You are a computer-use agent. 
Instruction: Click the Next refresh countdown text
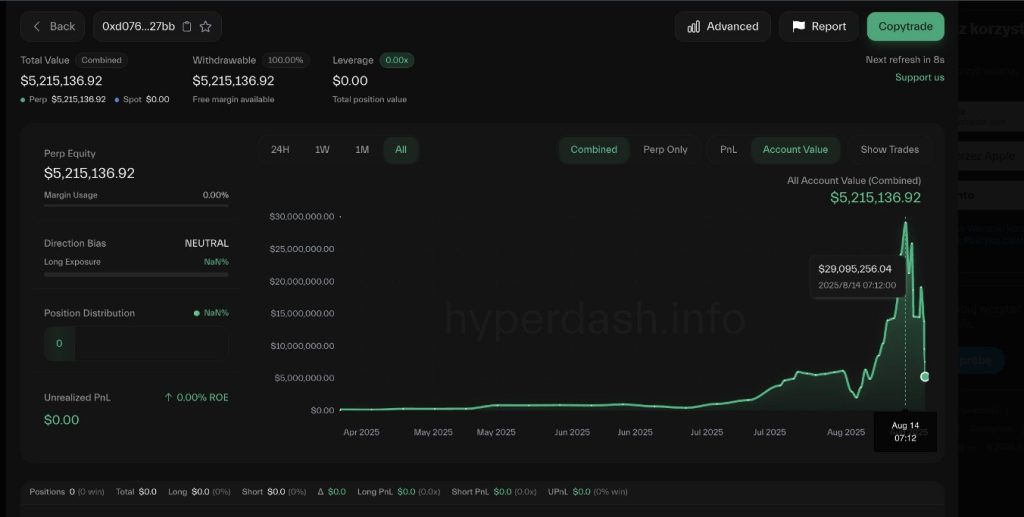904,59
